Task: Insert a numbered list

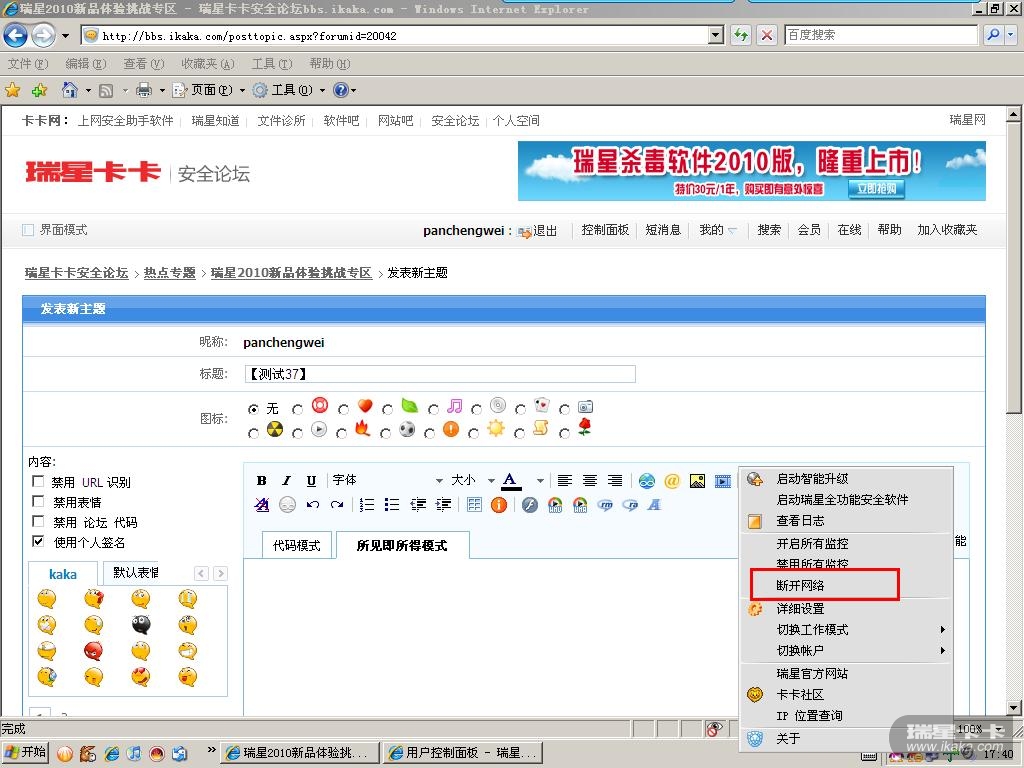Action: click(367, 505)
